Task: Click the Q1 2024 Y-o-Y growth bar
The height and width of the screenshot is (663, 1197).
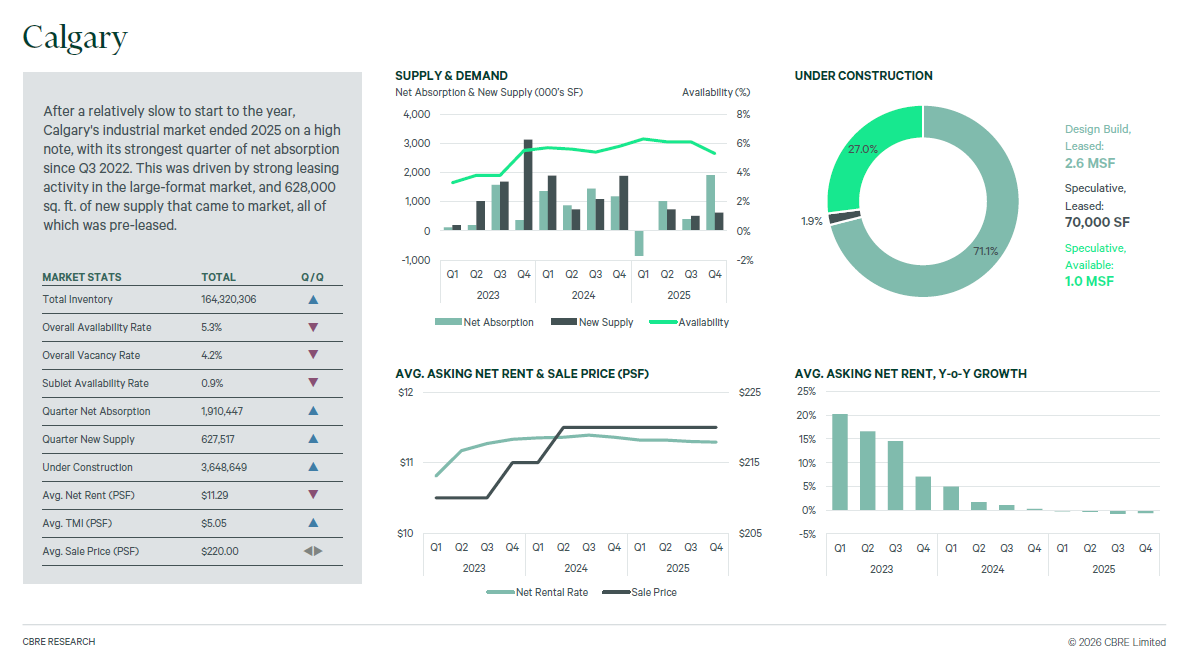Action: click(x=951, y=498)
